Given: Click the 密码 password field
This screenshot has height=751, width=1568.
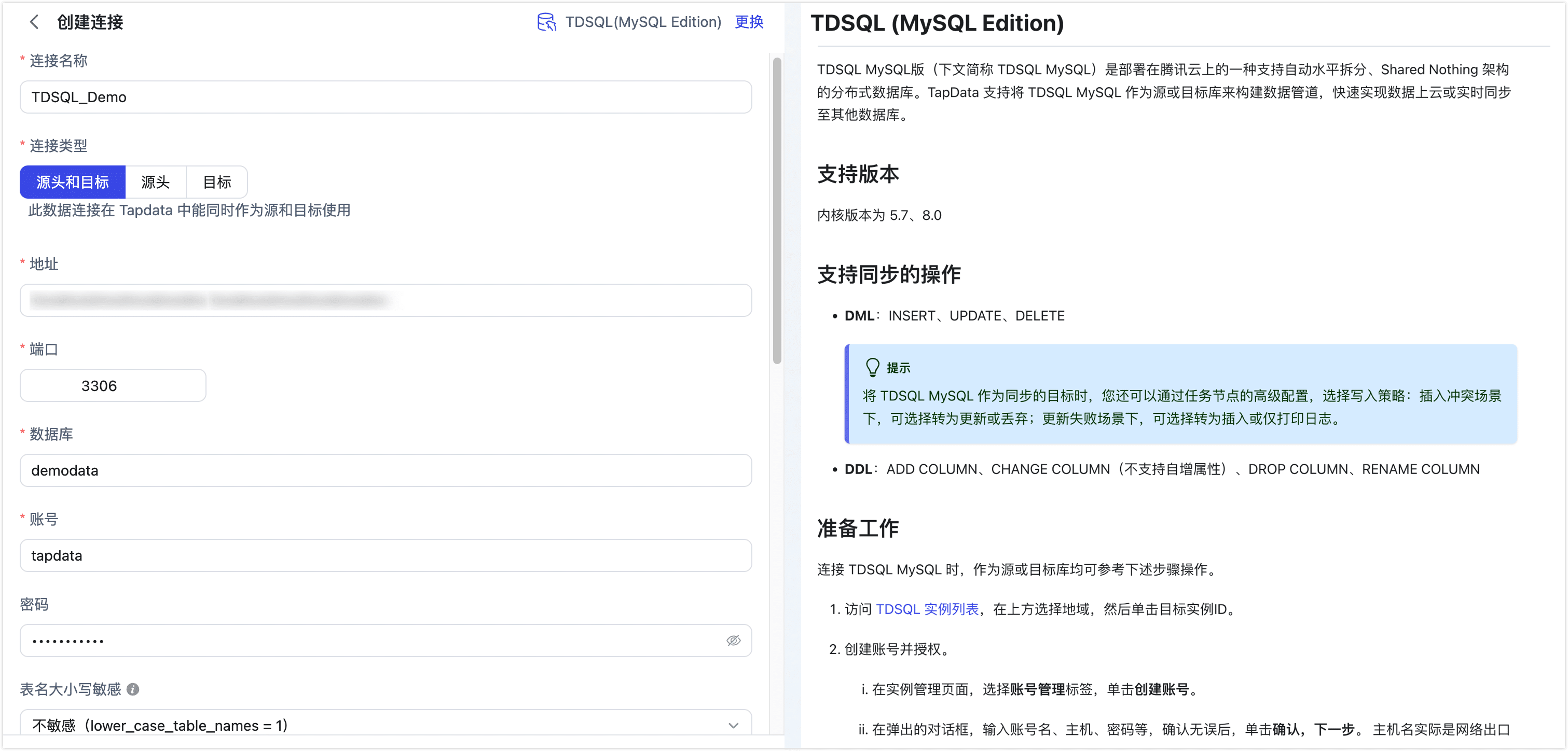Looking at the screenshot, I should pyautogui.click(x=365, y=641).
